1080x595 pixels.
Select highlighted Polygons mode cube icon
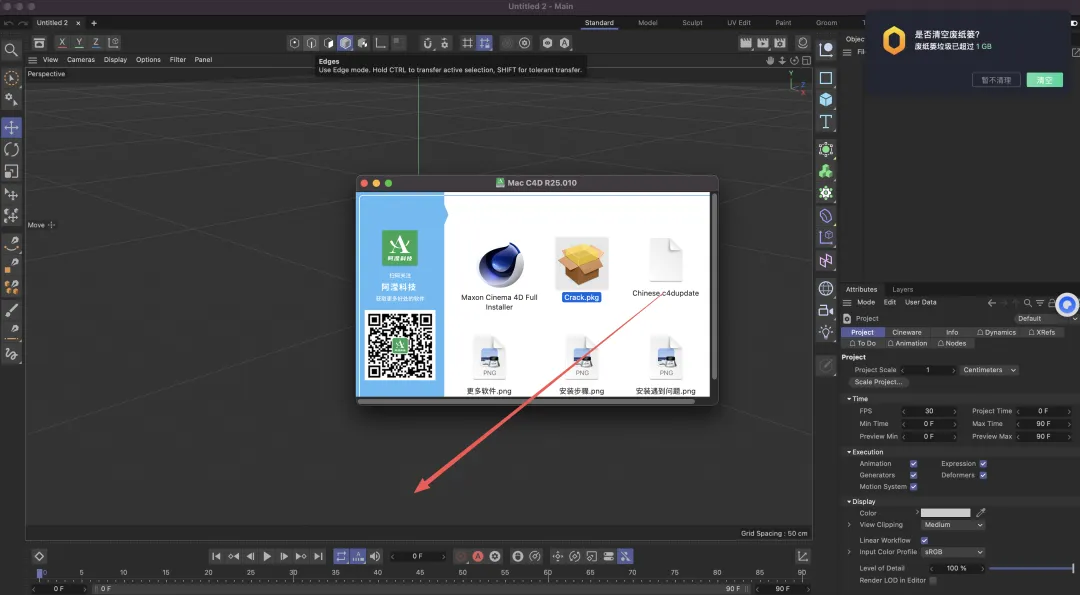tap(346, 43)
